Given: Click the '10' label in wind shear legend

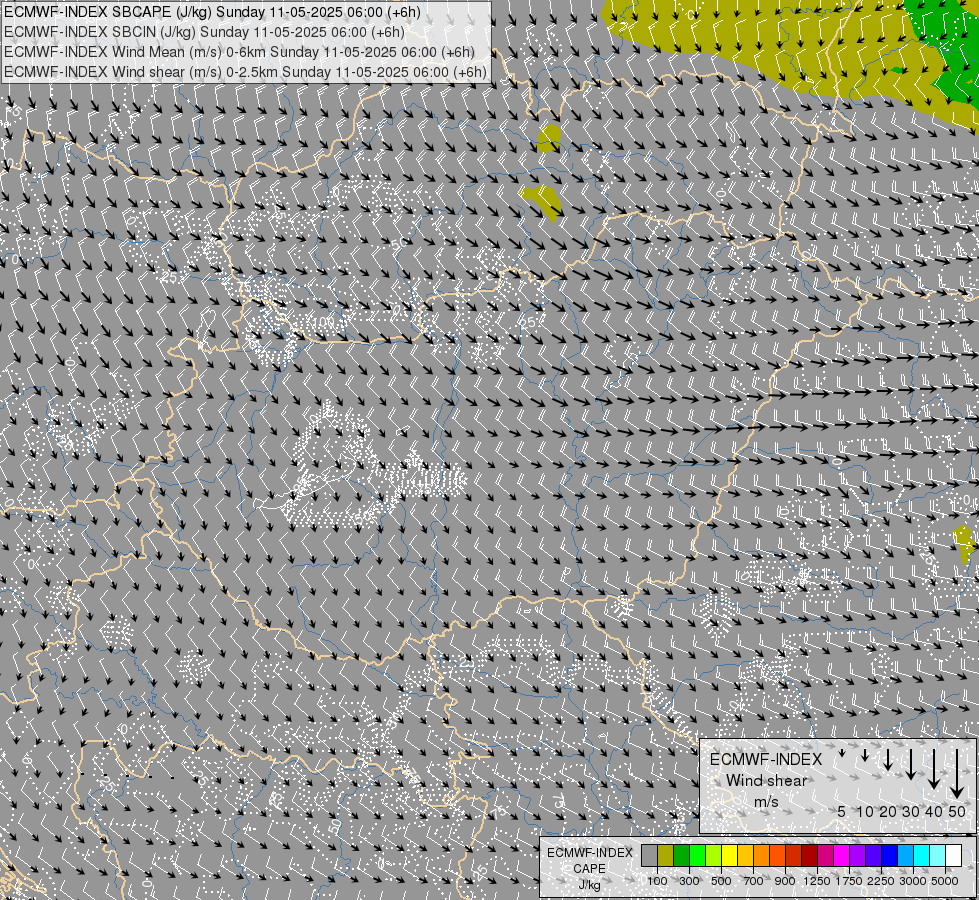Looking at the screenshot, I should point(865,811).
